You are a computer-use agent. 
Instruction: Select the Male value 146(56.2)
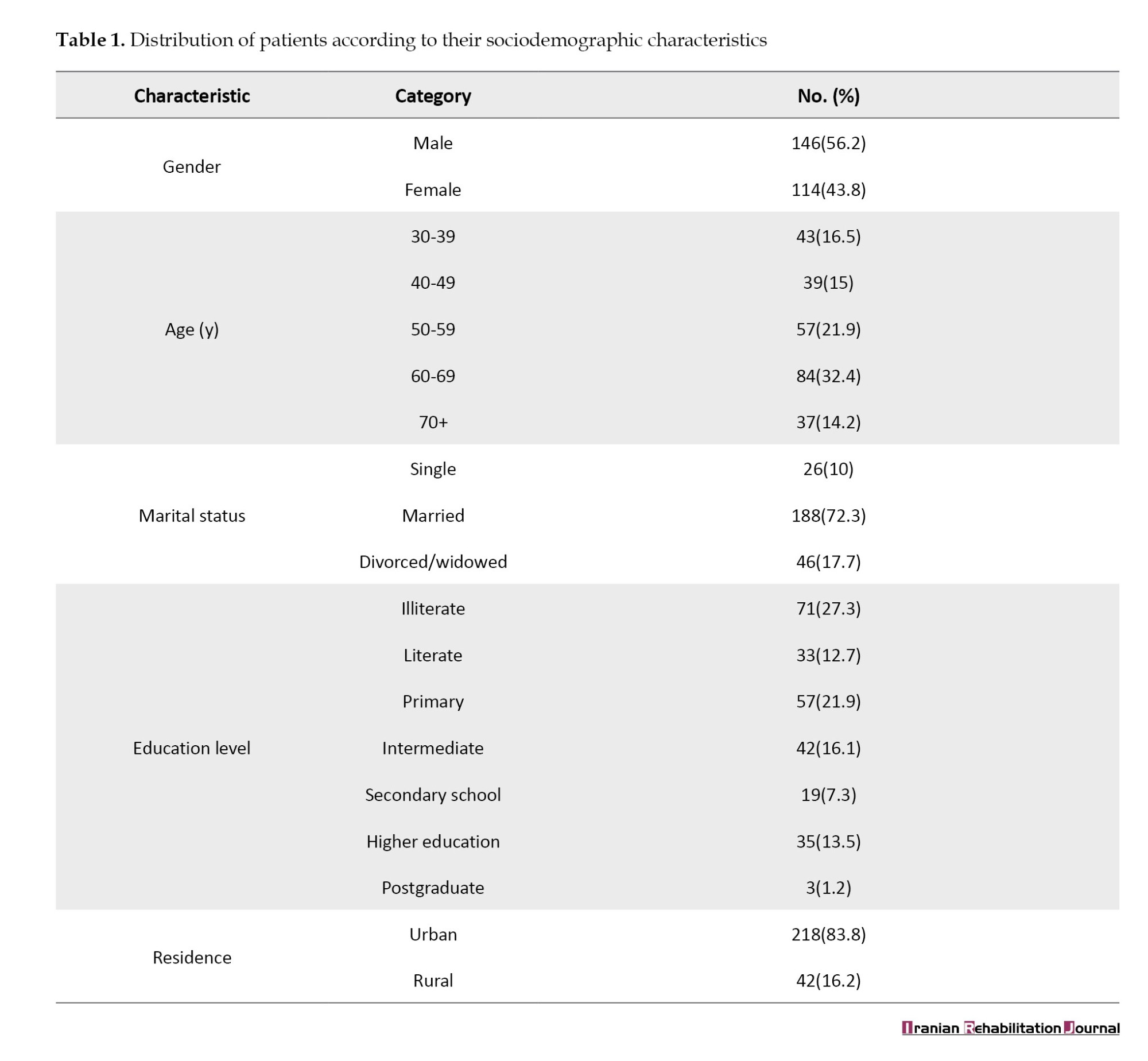coord(828,143)
